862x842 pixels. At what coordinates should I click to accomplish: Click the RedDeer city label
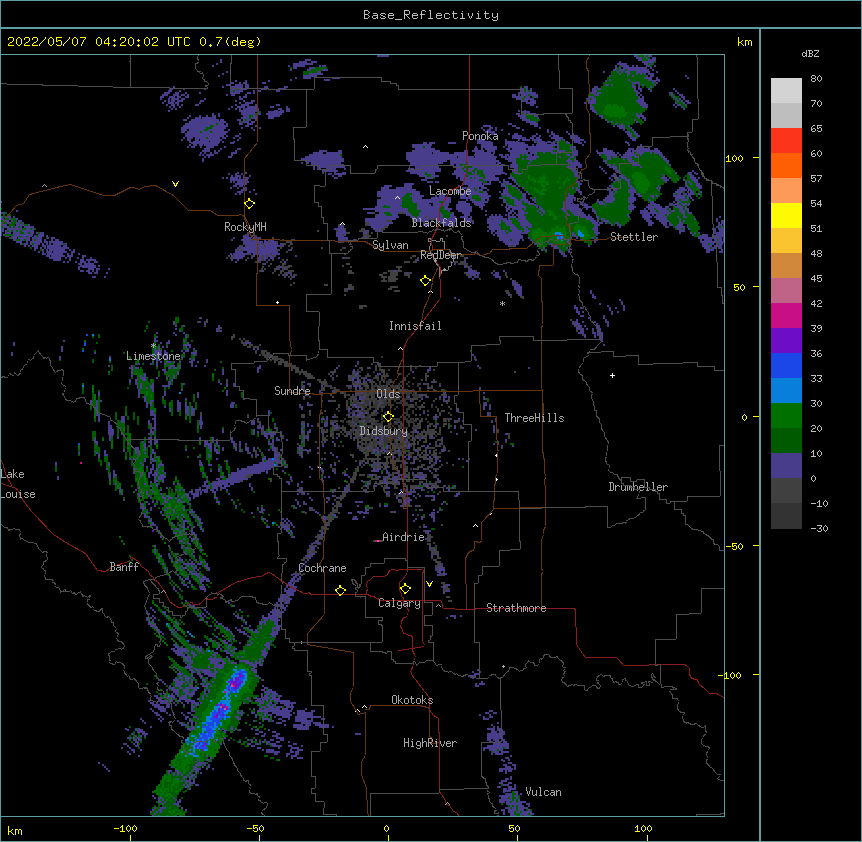pyautogui.click(x=440, y=255)
